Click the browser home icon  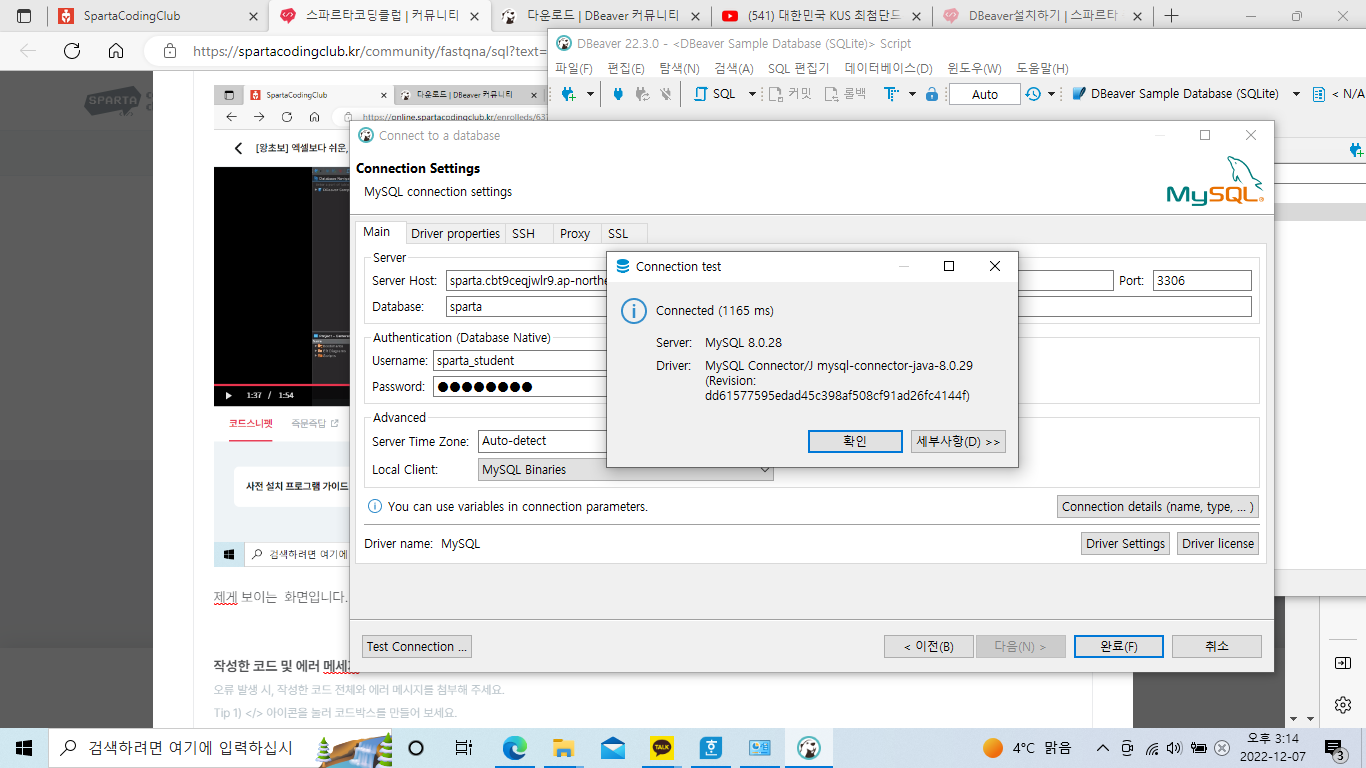(116, 51)
